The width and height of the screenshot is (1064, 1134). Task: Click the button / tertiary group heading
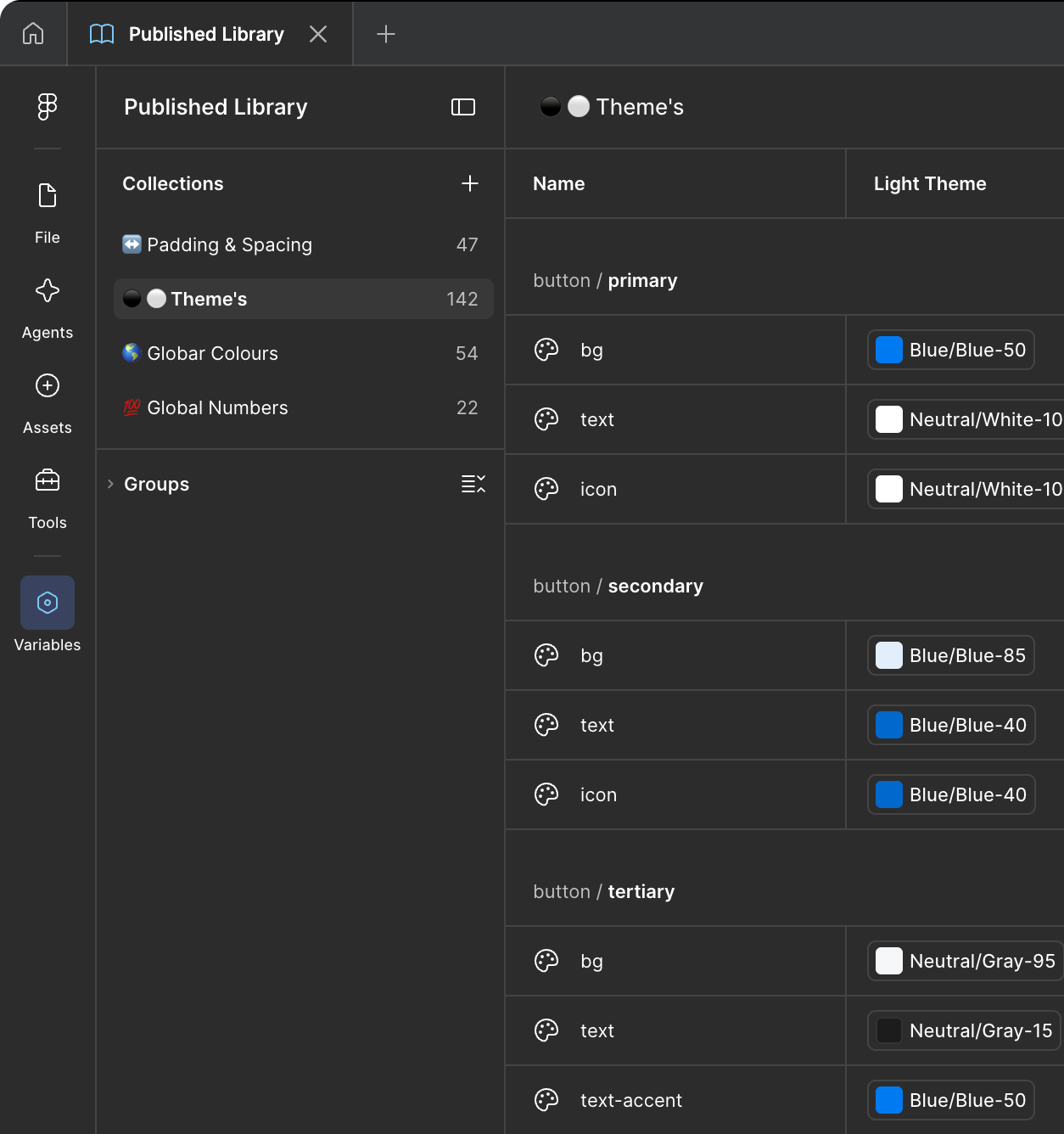pyautogui.click(x=604, y=891)
